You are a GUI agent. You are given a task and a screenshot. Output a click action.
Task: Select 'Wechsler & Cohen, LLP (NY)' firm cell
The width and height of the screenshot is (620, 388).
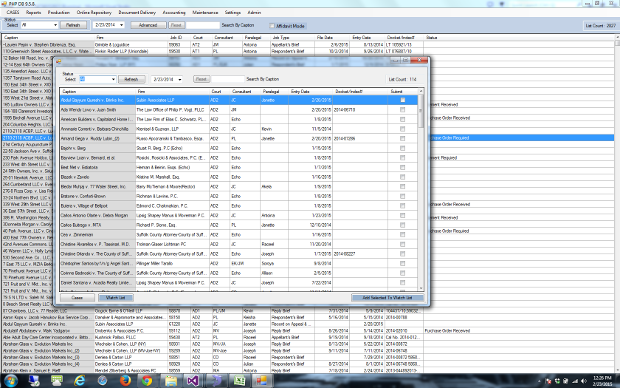click(x=131, y=344)
